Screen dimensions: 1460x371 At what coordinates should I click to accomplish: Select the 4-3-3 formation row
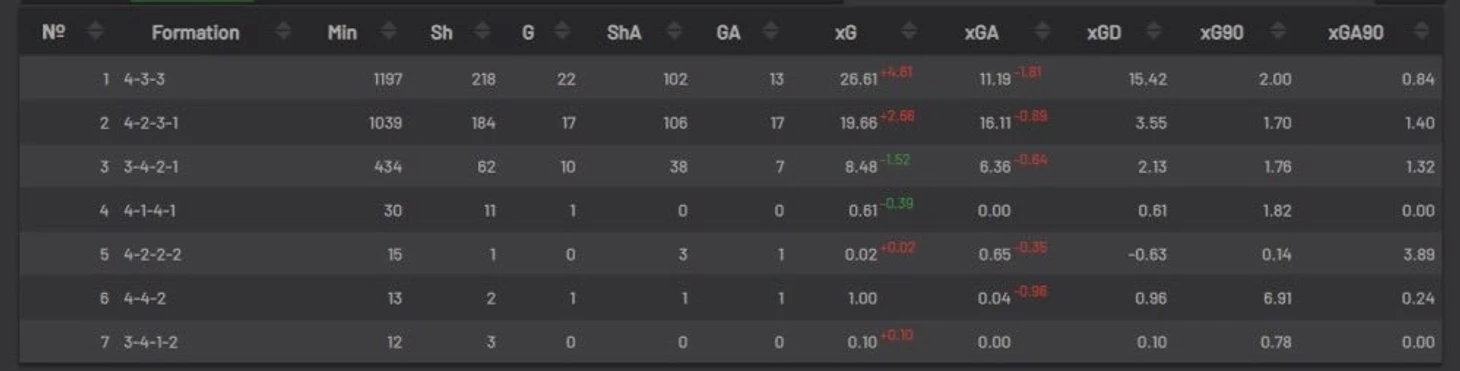(x=730, y=79)
